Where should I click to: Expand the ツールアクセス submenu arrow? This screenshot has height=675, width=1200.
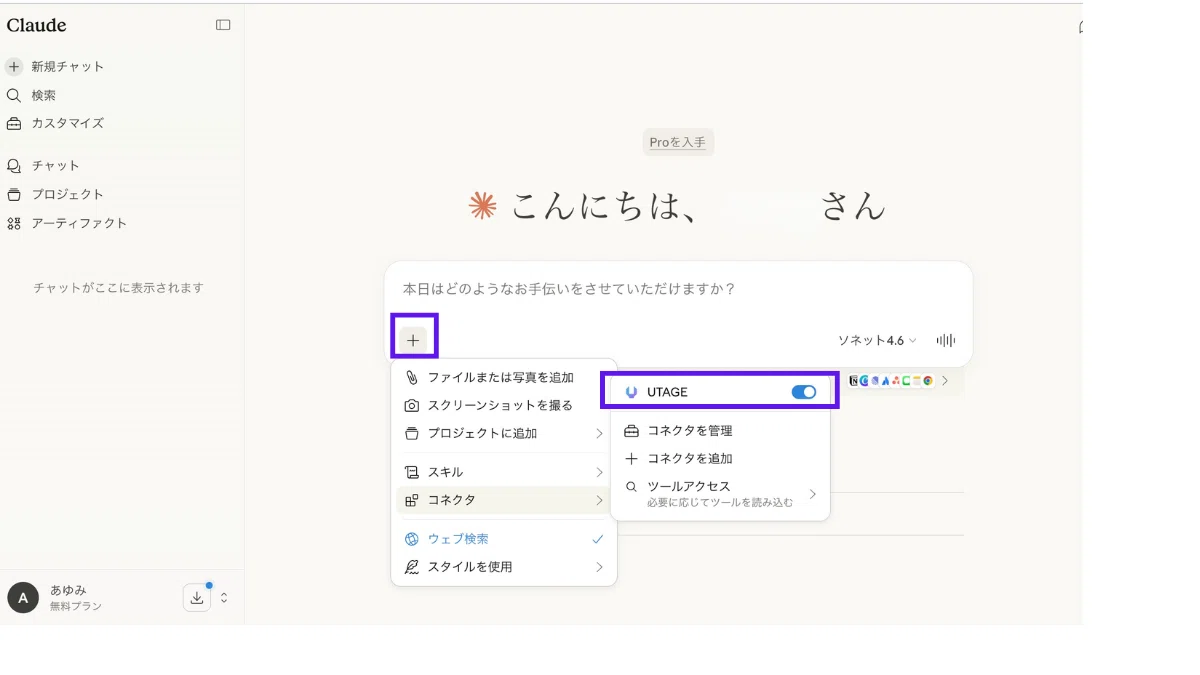coord(813,494)
